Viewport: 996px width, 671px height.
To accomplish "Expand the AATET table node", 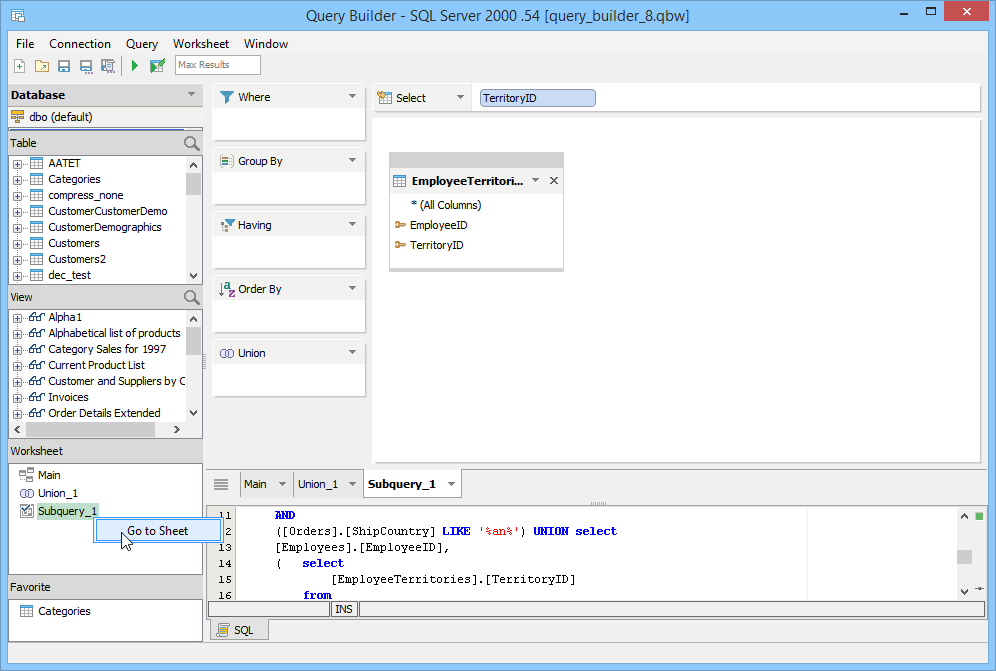I will 18,164.
